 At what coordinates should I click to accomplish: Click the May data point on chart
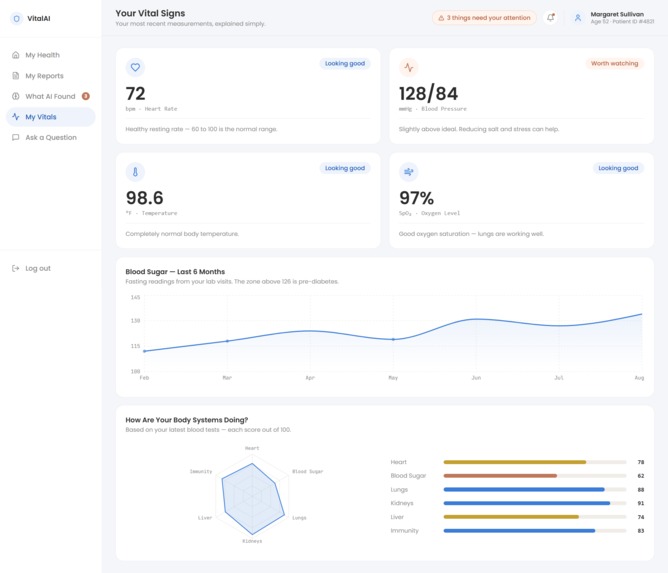(393, 340)
